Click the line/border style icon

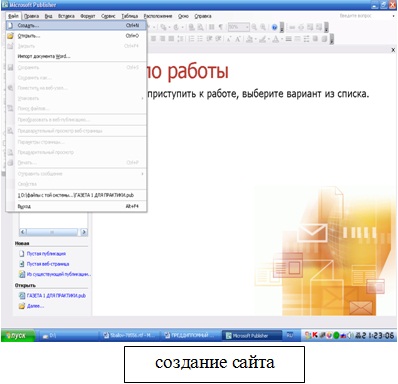[289, 39]
